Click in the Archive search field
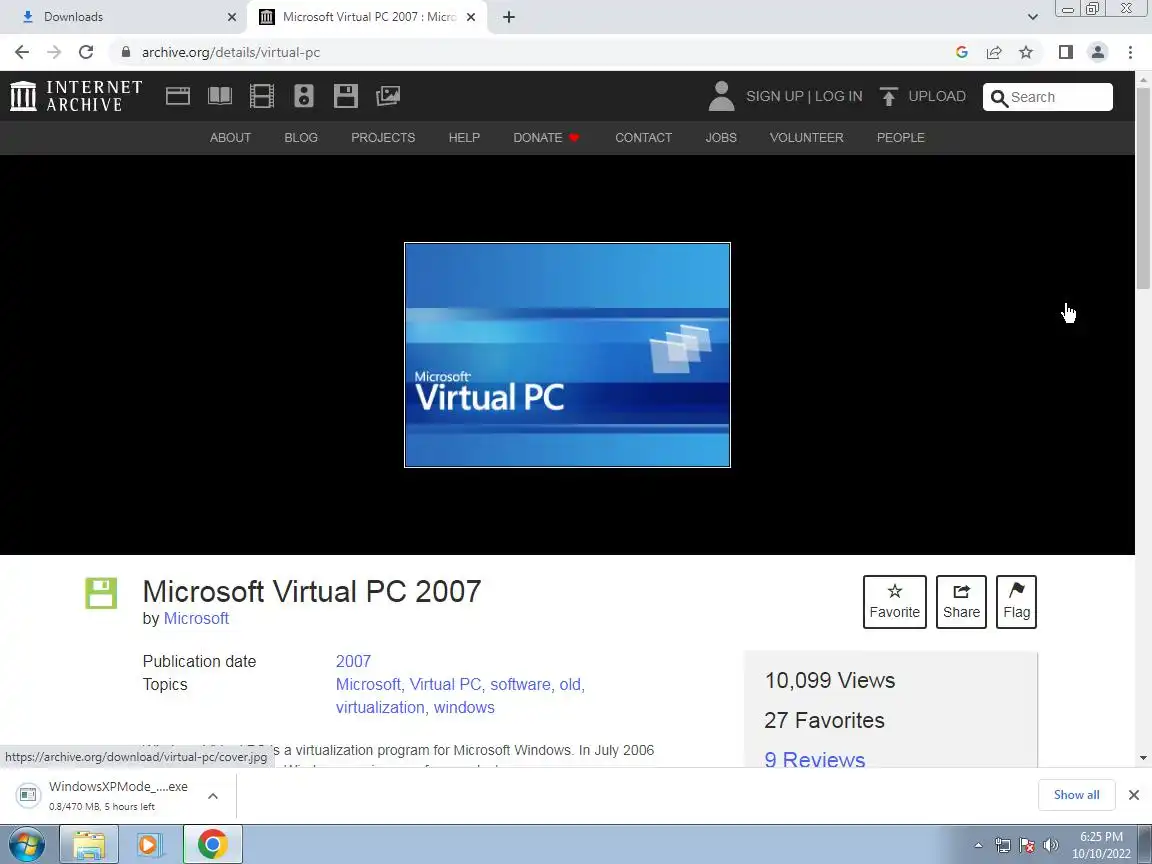This screenshot has width=1152, height=864. tap(1048, 97)
